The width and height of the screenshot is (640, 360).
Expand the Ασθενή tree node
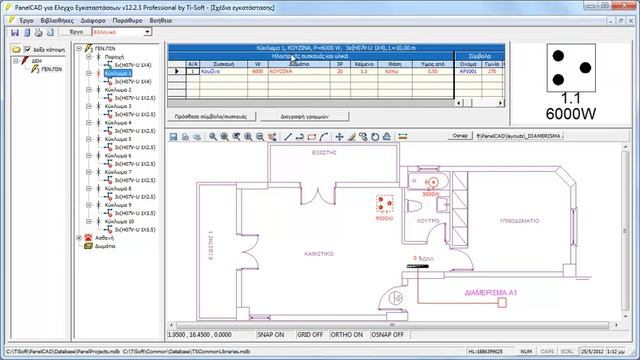(x=79, y=238)
